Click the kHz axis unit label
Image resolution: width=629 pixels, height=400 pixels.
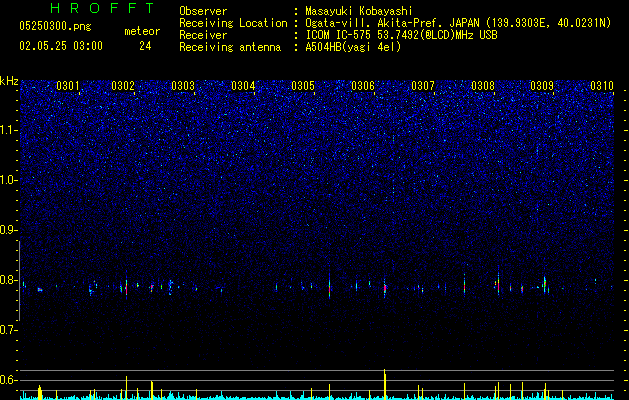(x=9, y=81)
